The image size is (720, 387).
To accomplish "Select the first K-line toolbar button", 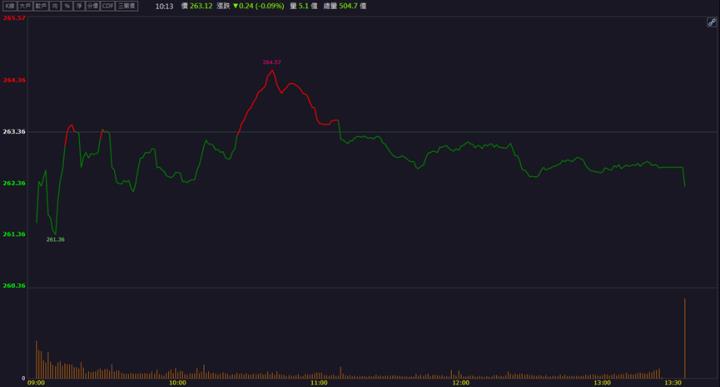I will point(10,6).
